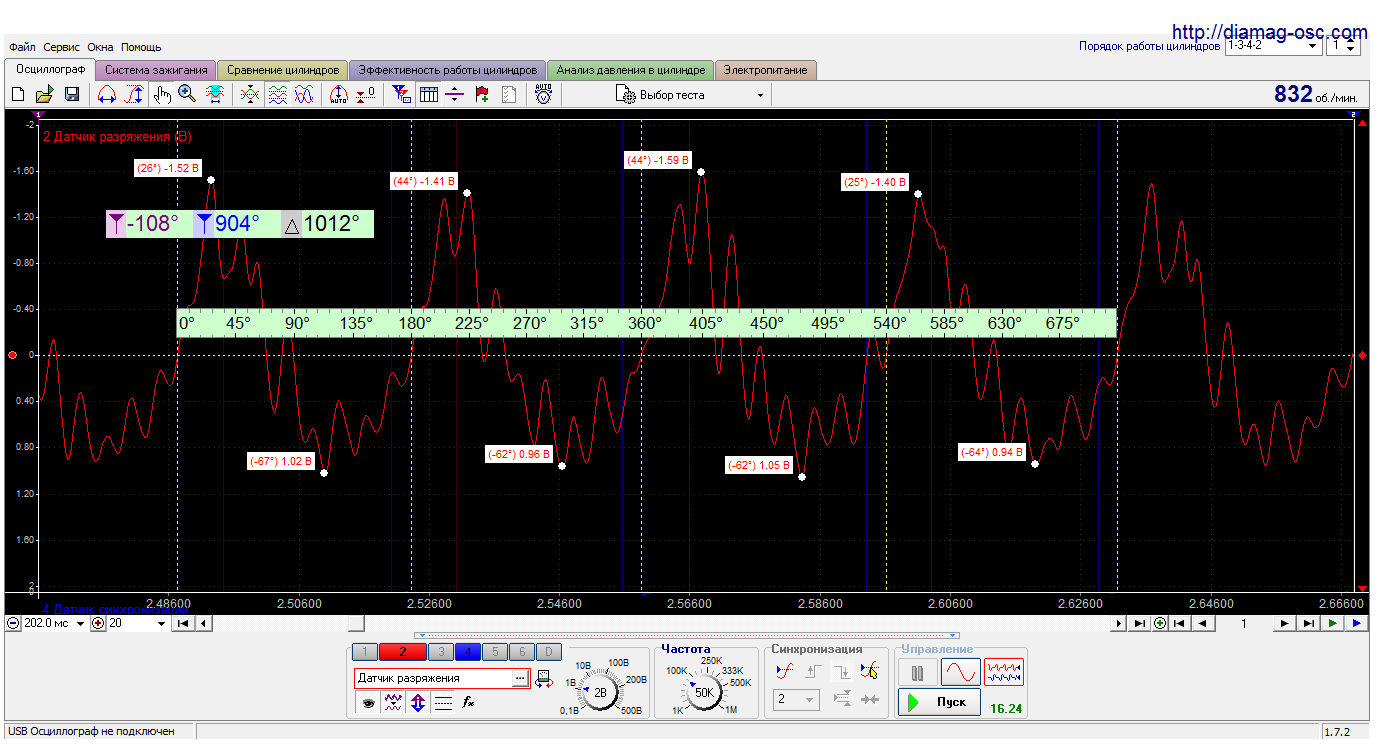This screenshot has height=744, width=1382.
Task: Open Анализ давления в цилиндре tab
Action: [x=631, y=70]
